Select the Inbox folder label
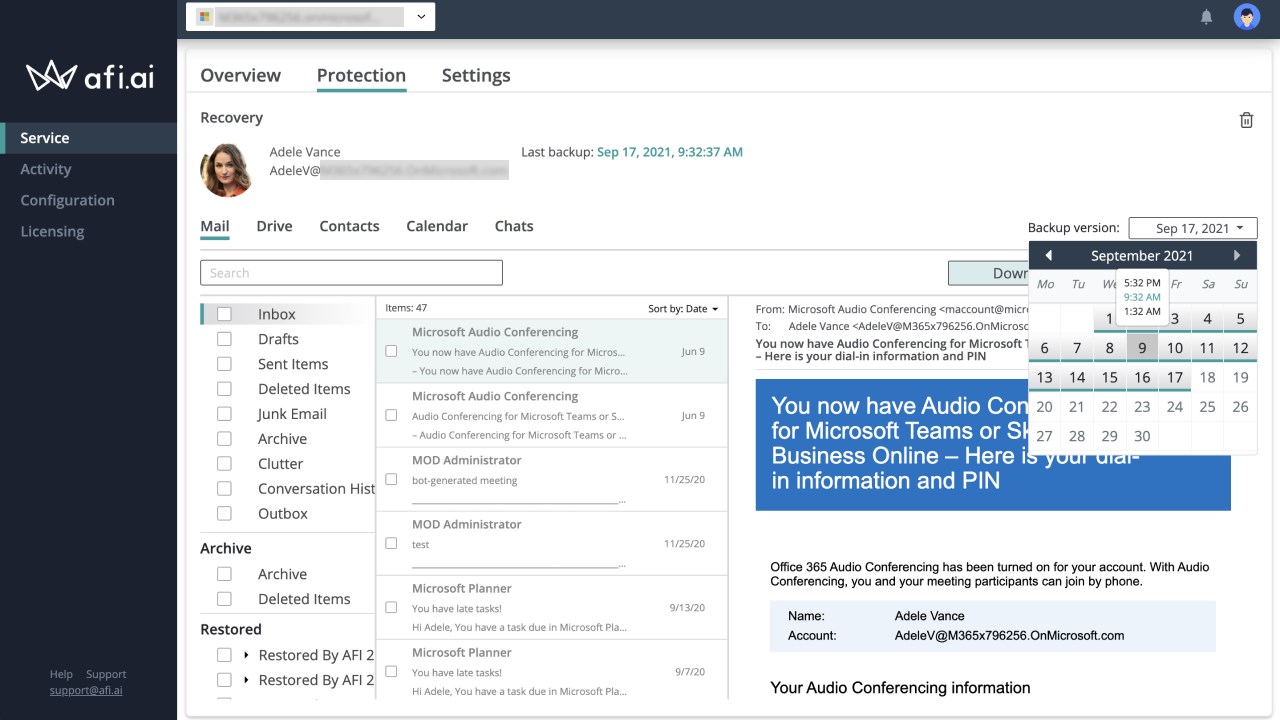 pyautogui.click(x=277, y=314)
